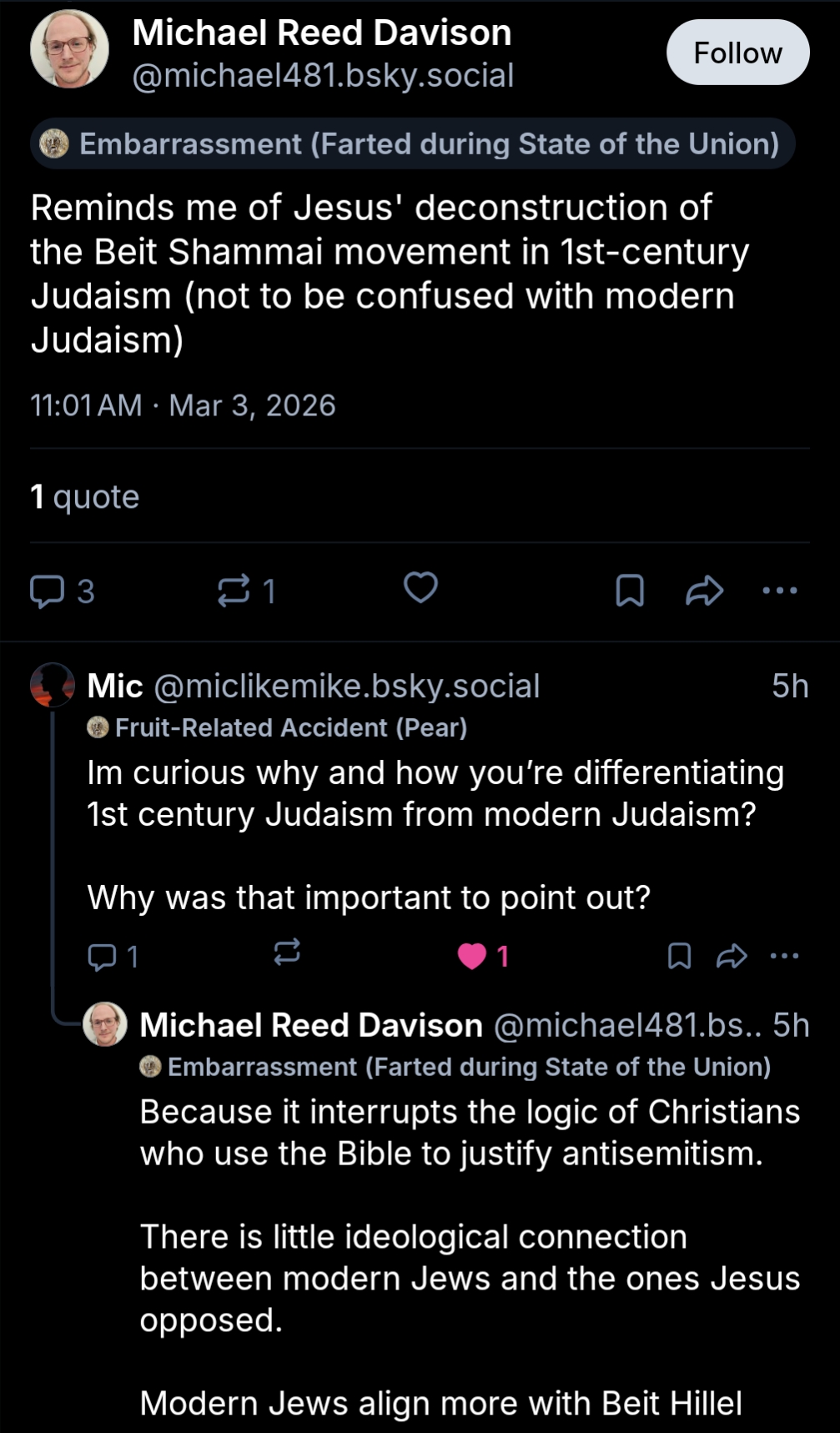Share the main post arrow icon

click(x=704, y=591)
